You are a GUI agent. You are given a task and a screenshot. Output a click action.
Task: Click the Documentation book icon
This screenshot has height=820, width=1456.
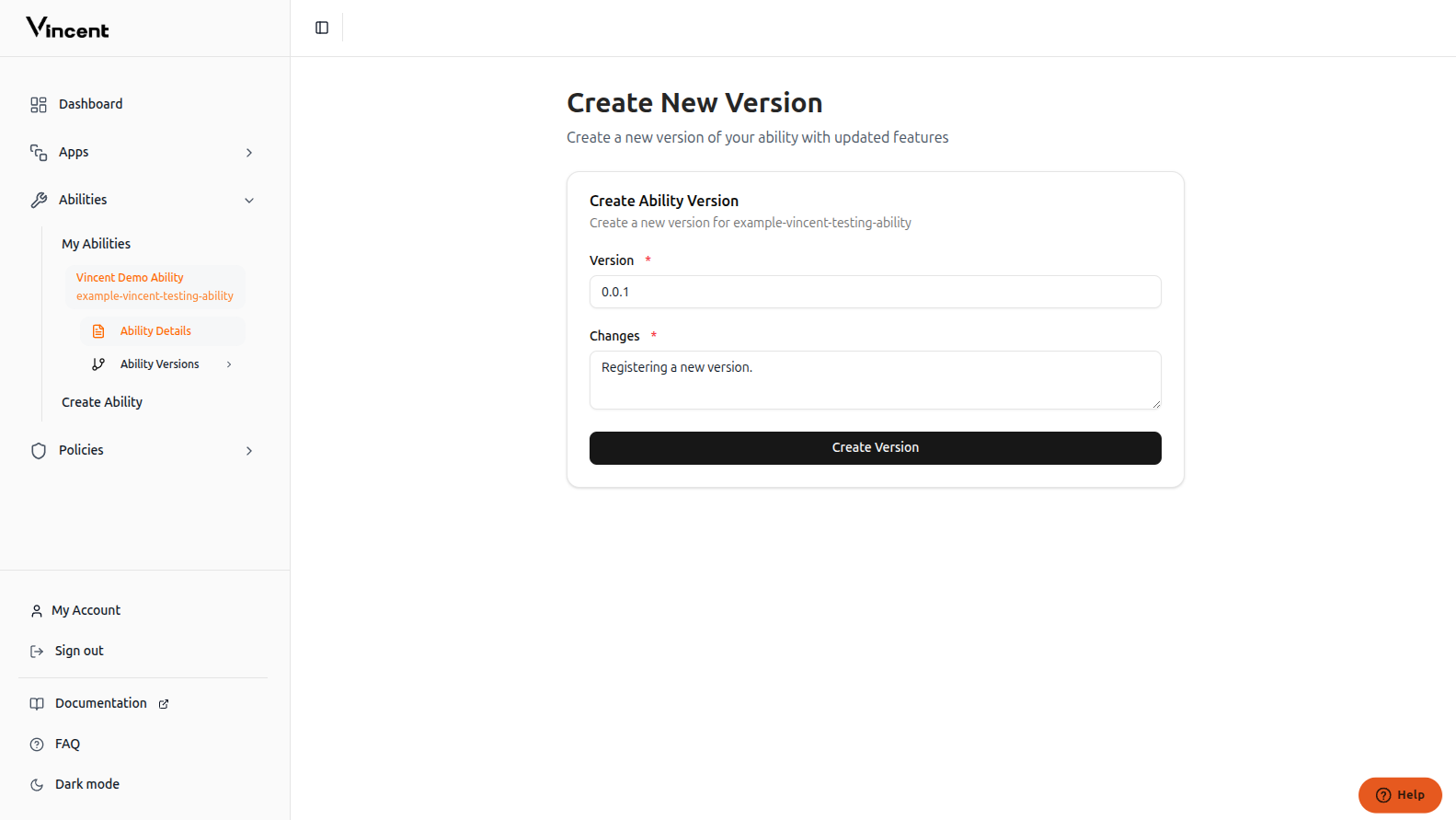(37, 704)
